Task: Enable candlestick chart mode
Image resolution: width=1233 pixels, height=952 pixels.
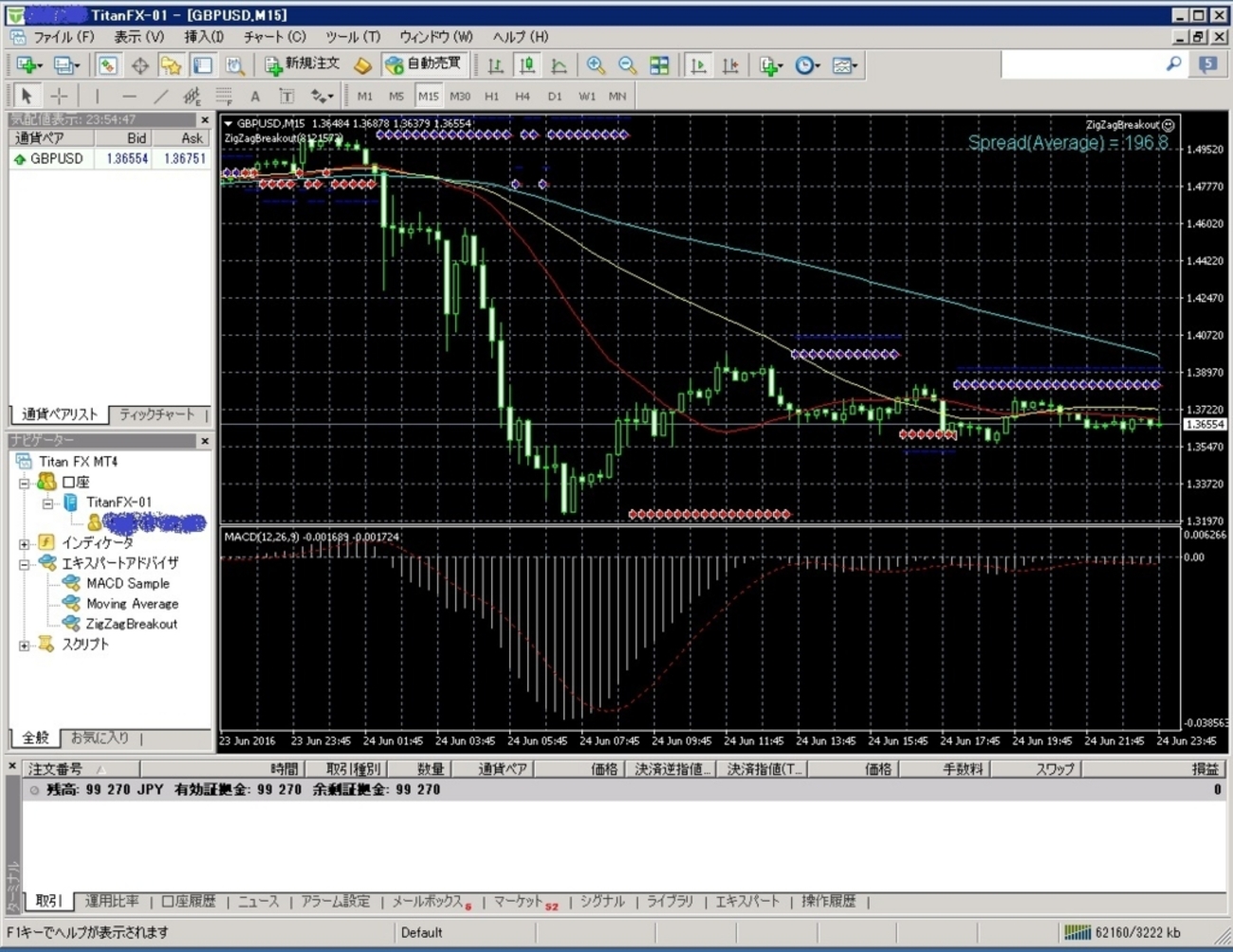Action: (526, 65)
